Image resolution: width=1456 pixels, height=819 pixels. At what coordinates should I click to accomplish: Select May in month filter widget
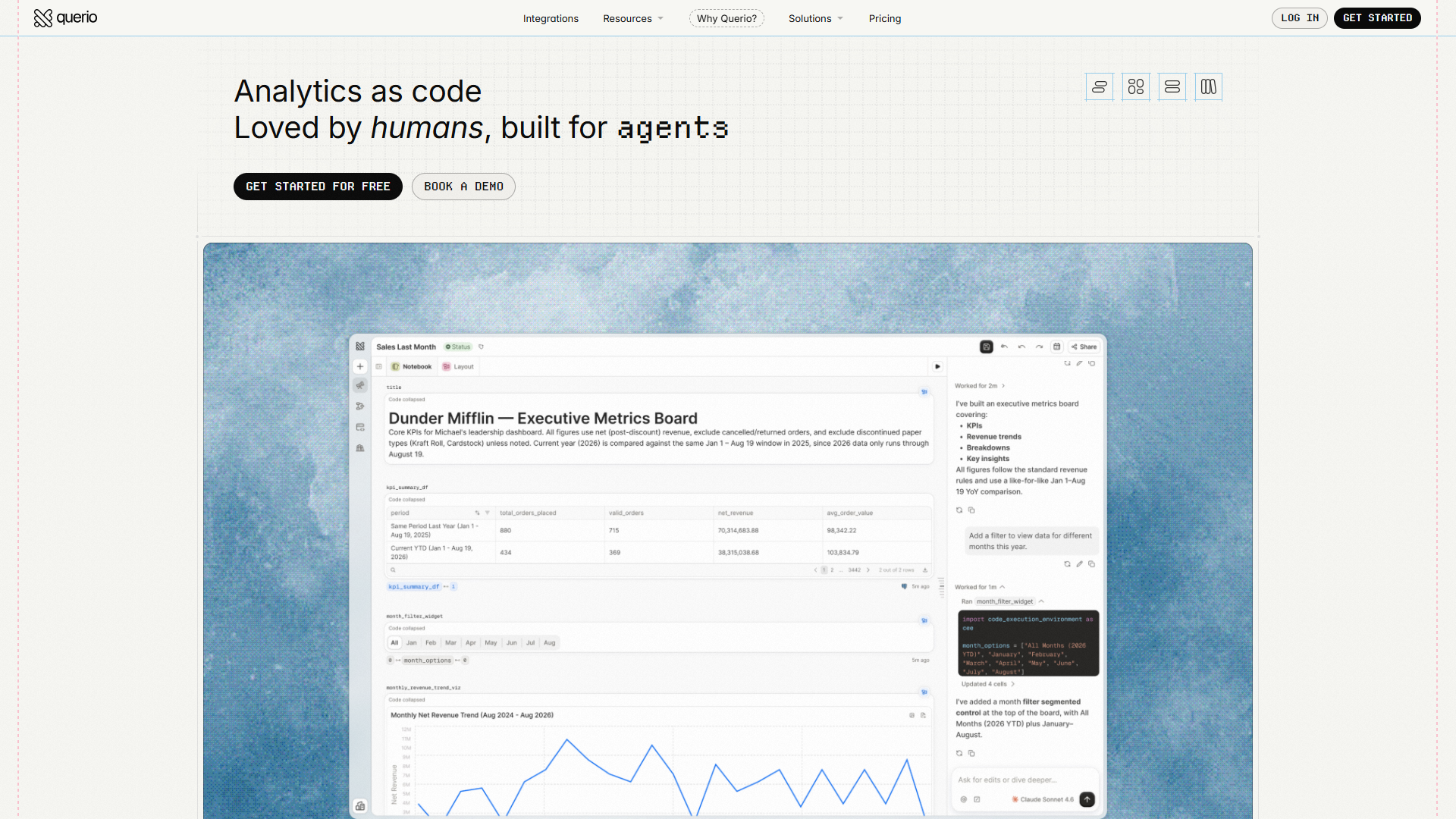point(491,643)
